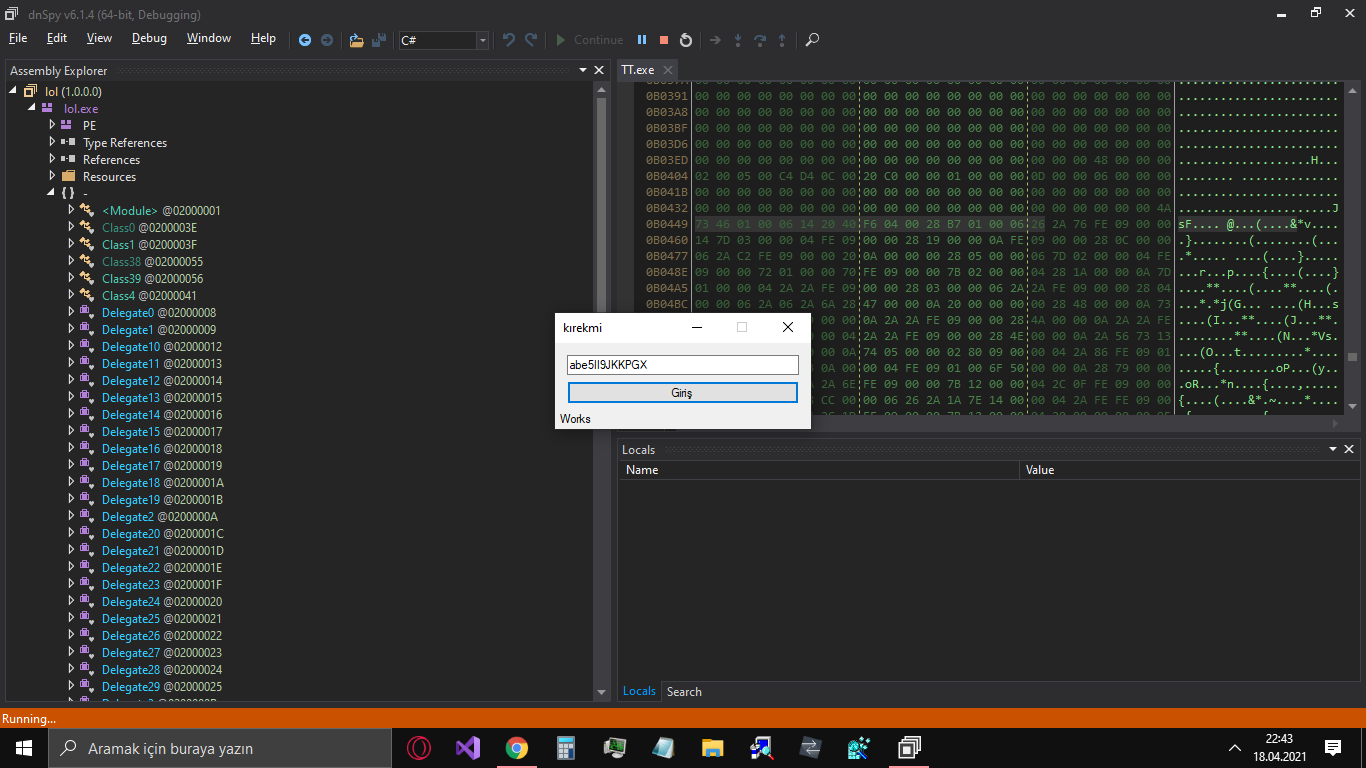The height and width of the screenshot is (768, 1366).
Task: Click the Assembly Explorer scroll up arrow
Action: (x=601, y=90)
